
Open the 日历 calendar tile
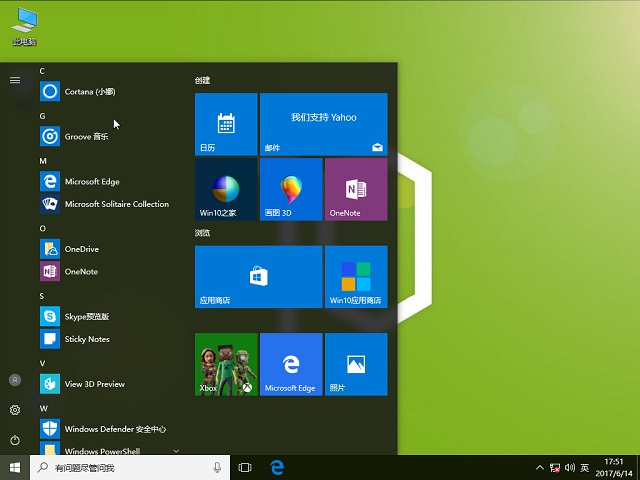tap(226, 124)
